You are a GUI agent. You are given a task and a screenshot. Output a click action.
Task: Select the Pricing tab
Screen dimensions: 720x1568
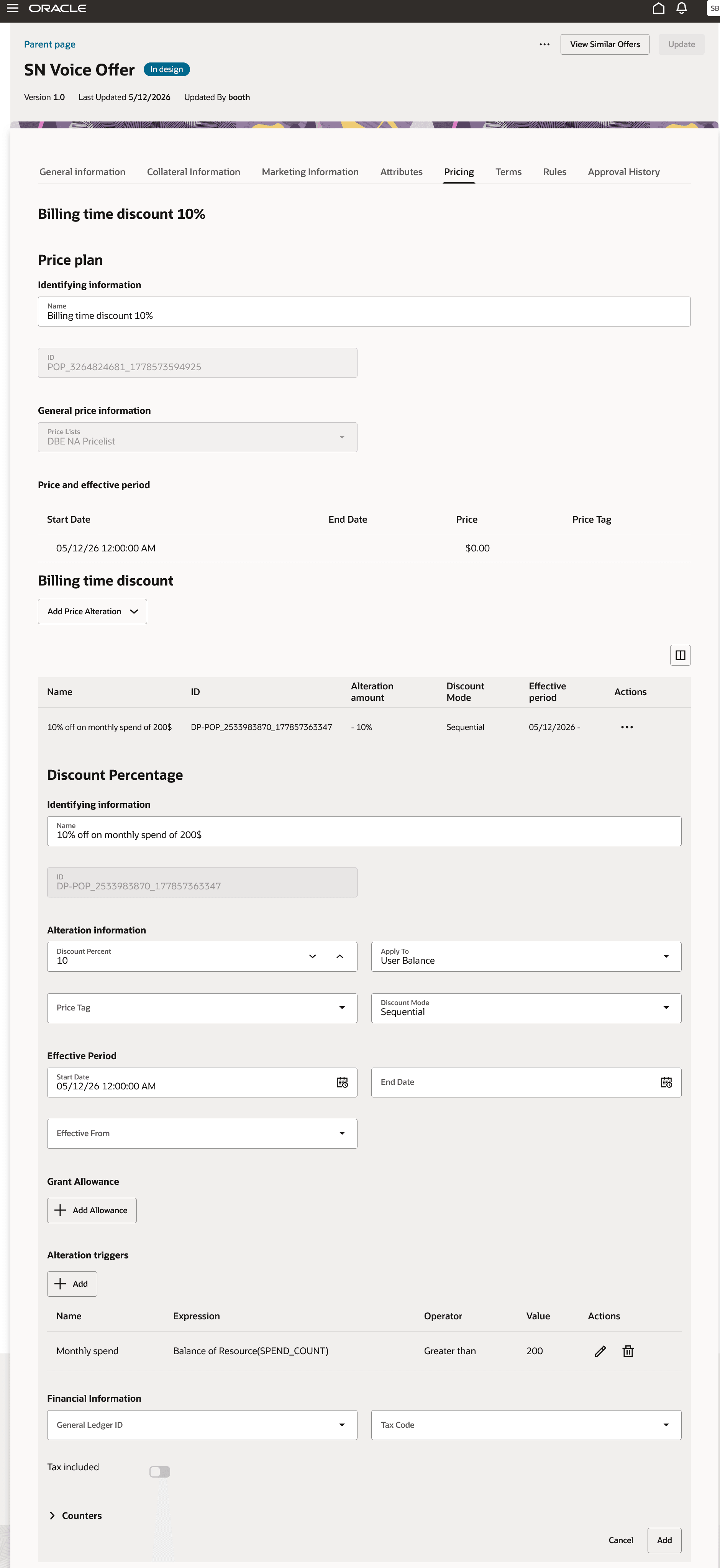(459, 172)
